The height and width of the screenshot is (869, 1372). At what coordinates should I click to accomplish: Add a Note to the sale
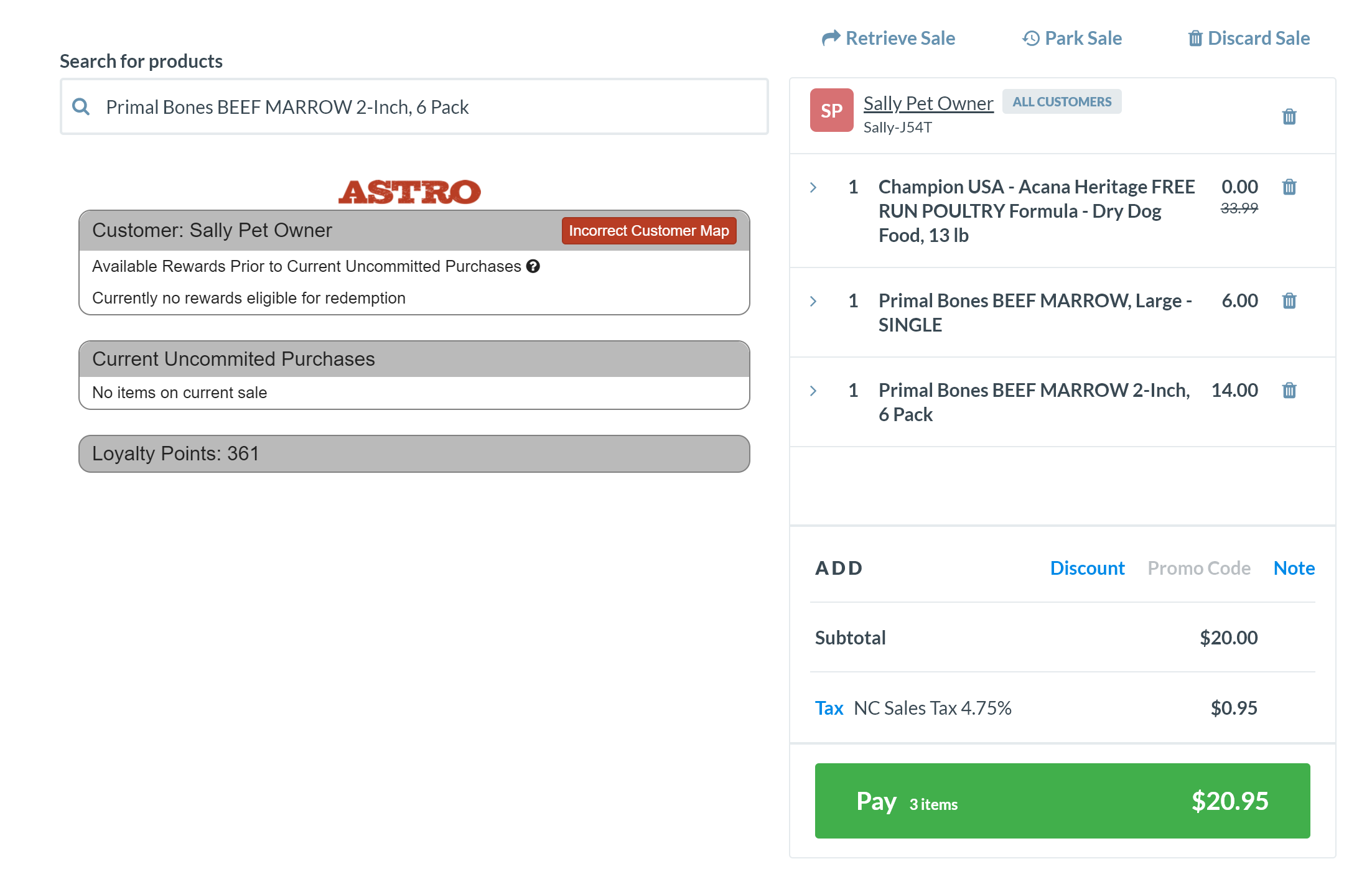pyautogui.click(x=1294, y=568)
